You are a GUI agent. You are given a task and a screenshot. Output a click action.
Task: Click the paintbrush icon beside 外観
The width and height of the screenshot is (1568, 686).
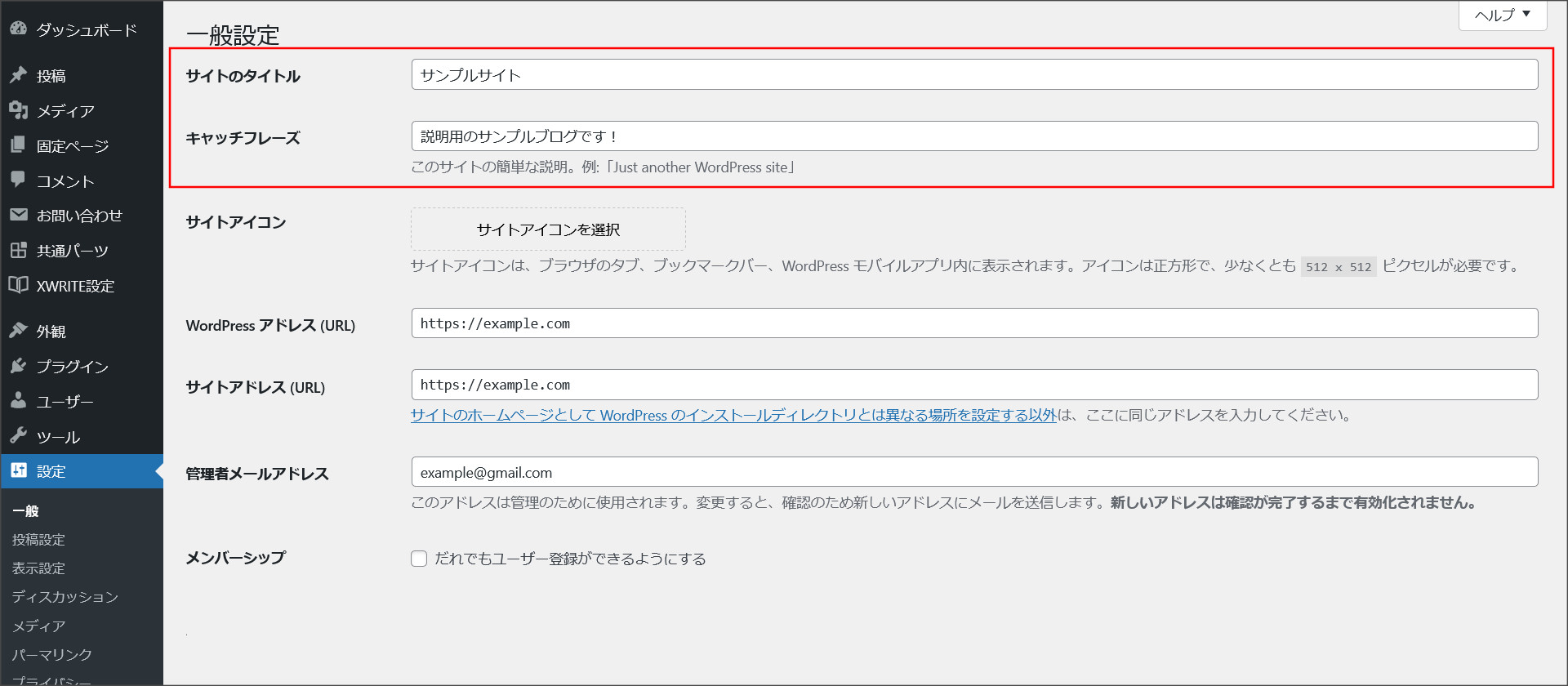pyautogui.click(x=18, y=331)
